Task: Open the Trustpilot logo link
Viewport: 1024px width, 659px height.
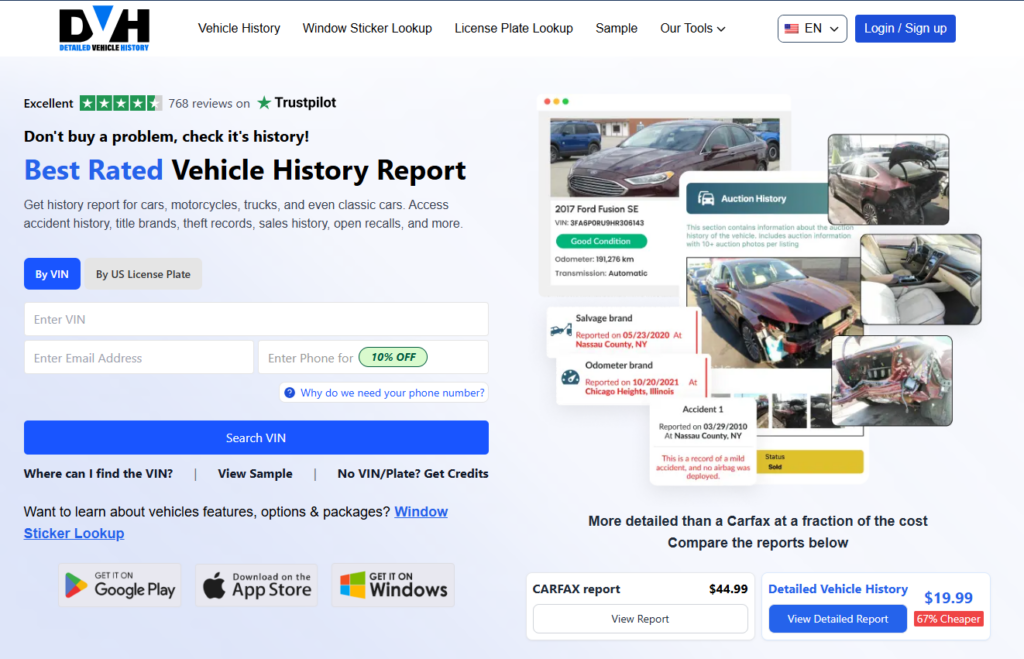Action: [296, 103]
